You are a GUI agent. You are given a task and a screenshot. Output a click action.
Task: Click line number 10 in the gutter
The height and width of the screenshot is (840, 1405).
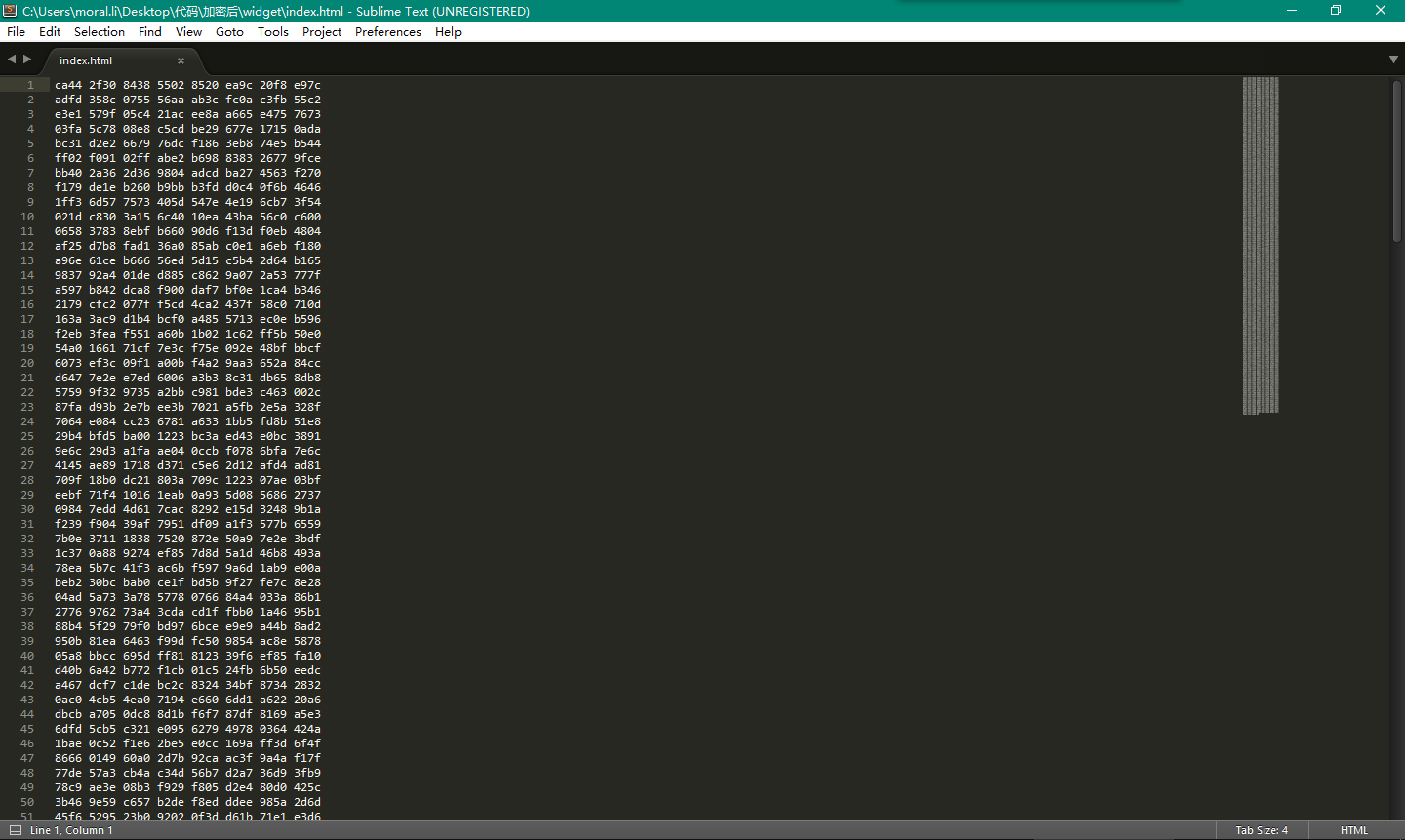click(x=27, y=217)
